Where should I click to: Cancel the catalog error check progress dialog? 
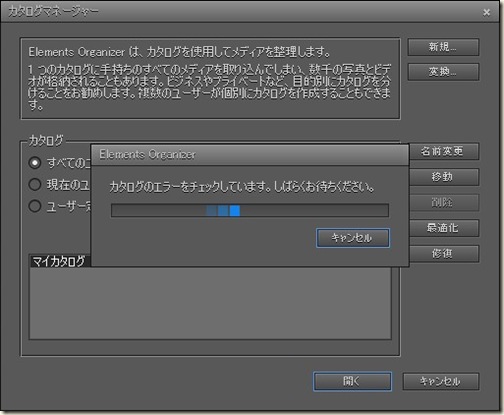353,238
